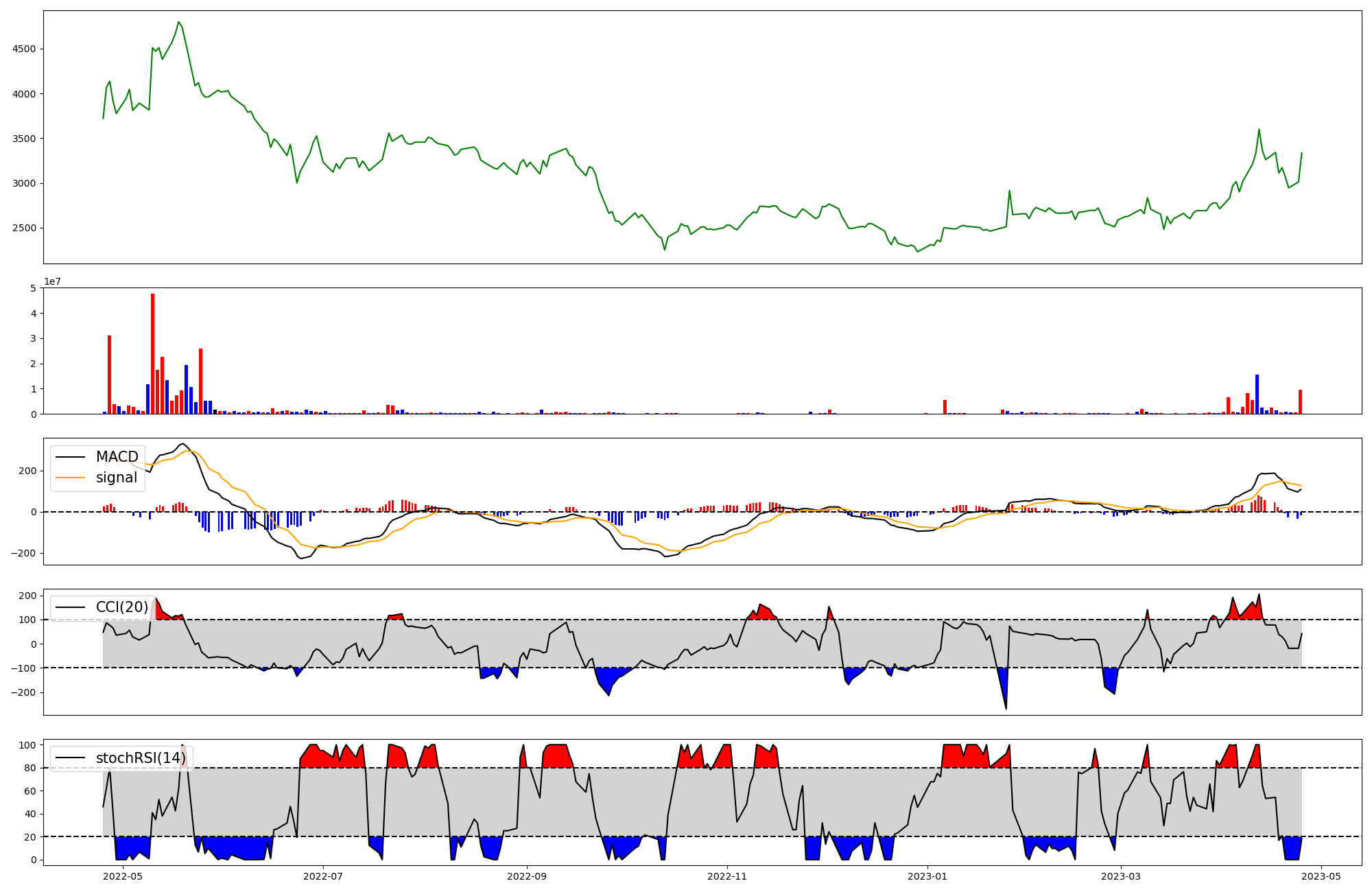
Task: Click the 100 tick on CCI axis
Action: coord(27,620)
